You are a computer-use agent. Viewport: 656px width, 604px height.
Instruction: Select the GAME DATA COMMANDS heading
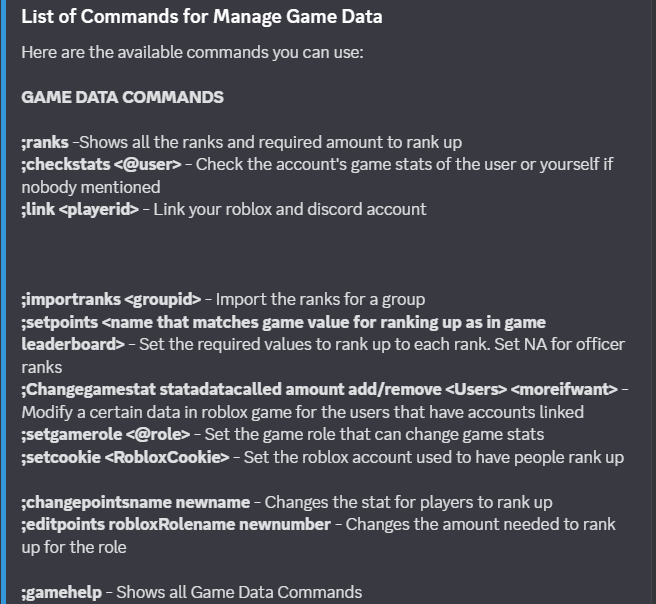pos(123,97)
